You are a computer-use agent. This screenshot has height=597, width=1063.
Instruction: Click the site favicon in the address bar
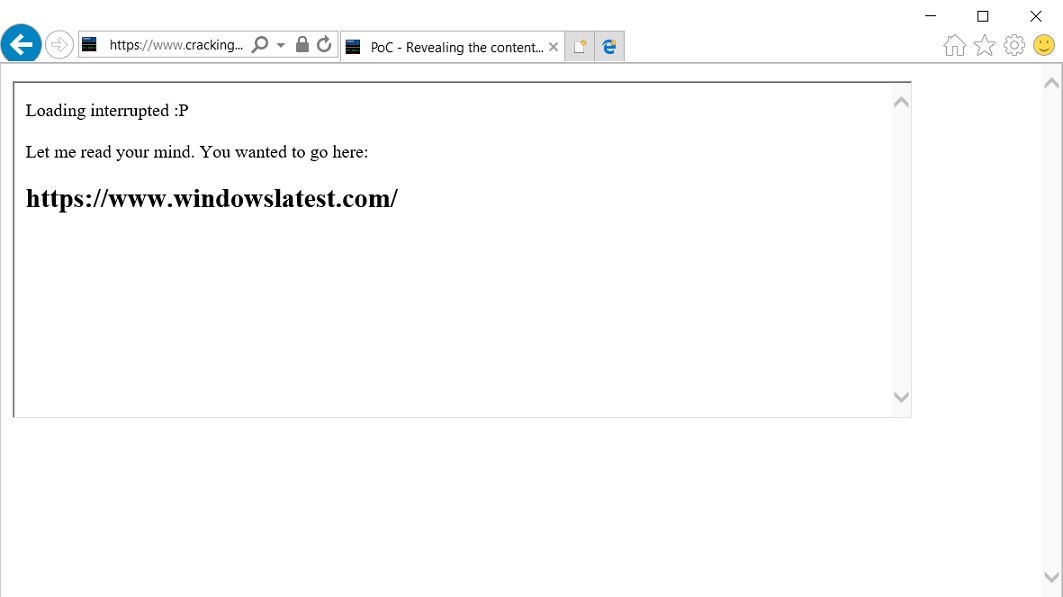point(89,45)
